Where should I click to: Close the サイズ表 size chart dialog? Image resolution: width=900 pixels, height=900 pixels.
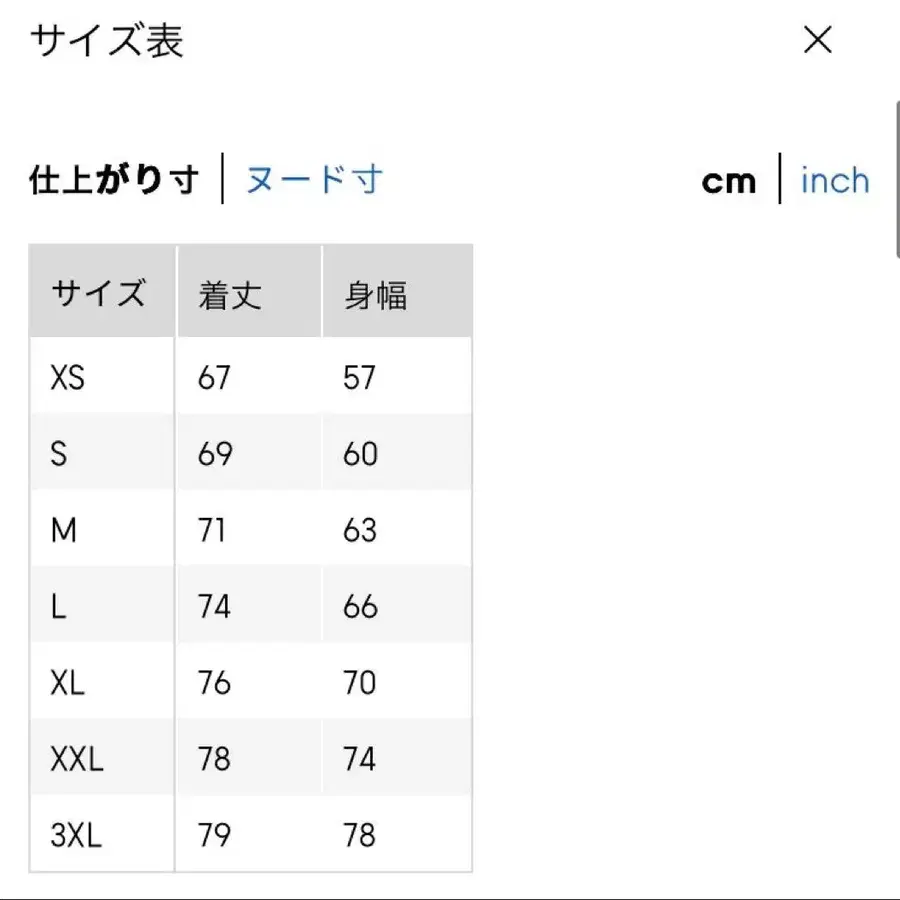point(818,41)
